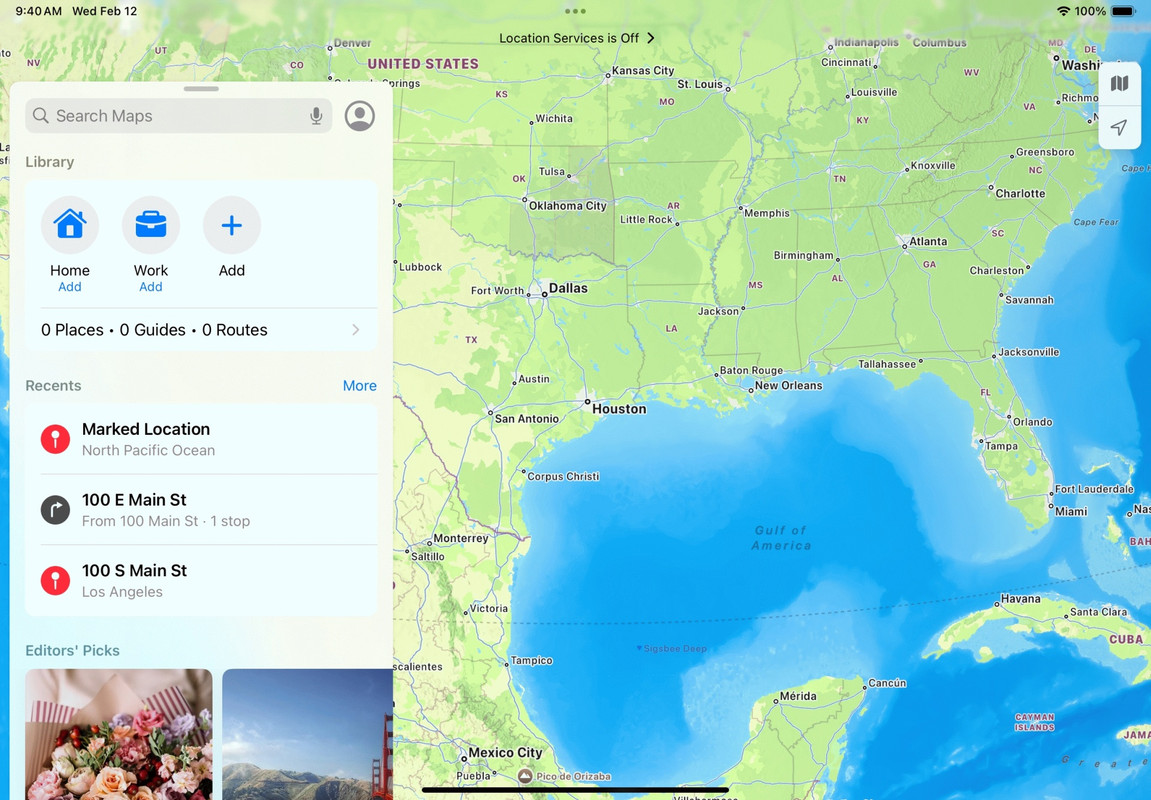Tap the plus Add icon
Image resolution: width=1151 pixels, height=800 pixels.
click(231, 225)
